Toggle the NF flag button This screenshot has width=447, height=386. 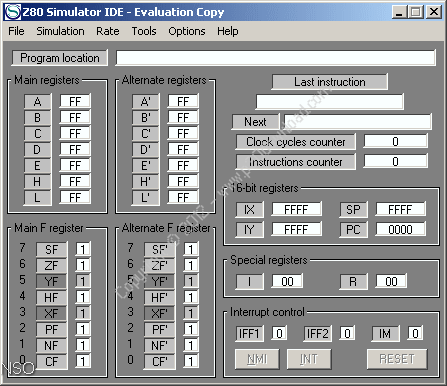52,346
